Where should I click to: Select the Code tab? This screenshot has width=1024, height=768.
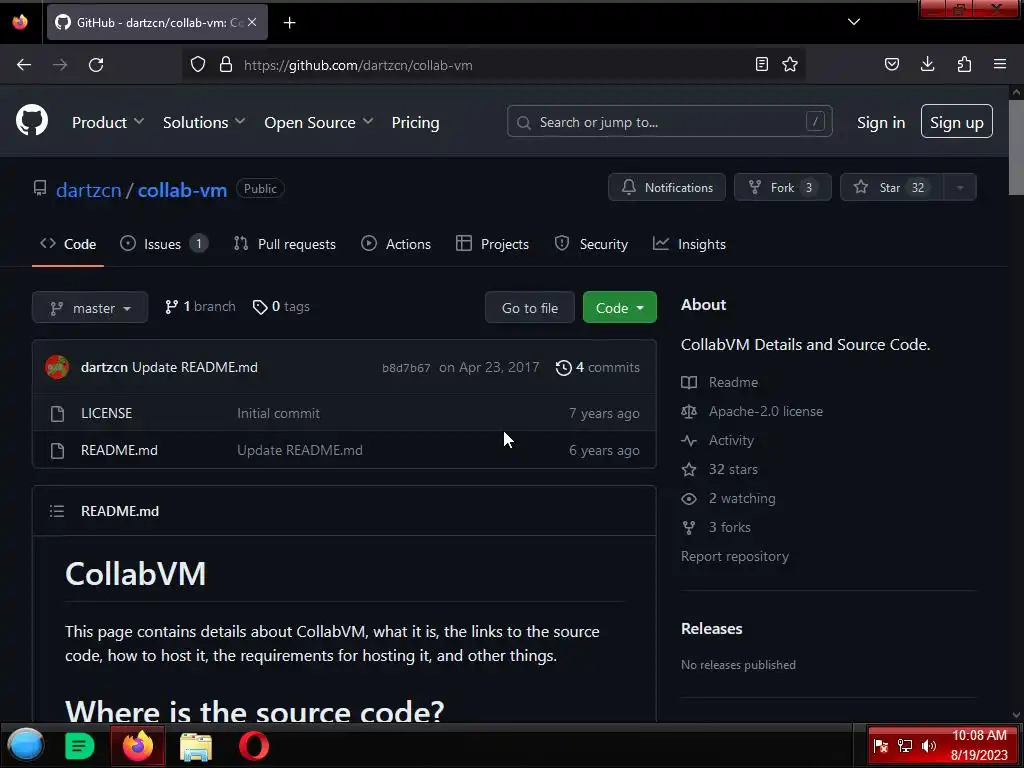pos(68,244)
